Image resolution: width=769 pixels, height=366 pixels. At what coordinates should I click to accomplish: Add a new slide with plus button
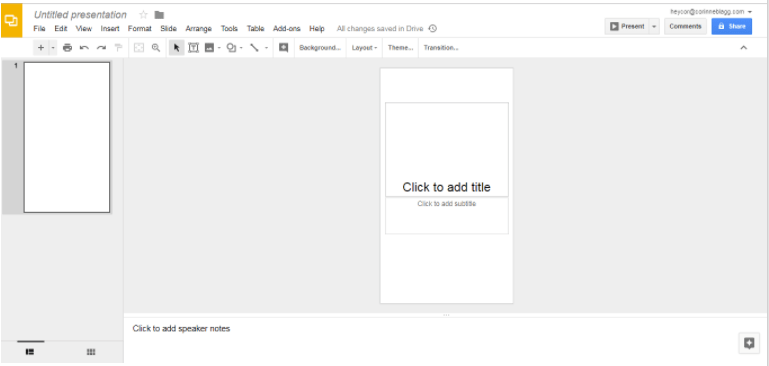coord(41,48)
